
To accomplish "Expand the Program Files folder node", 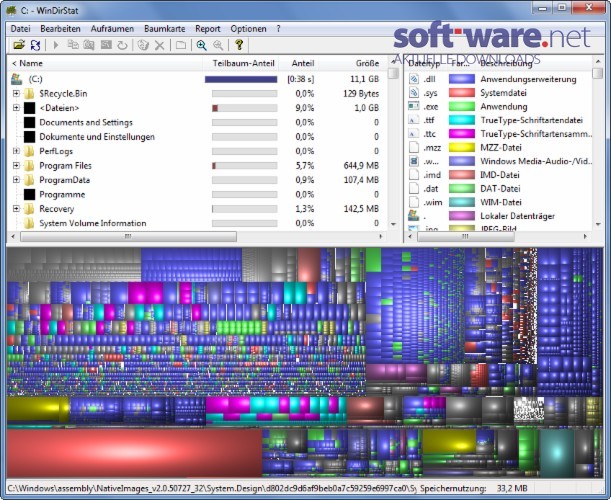I will click(x=16, y=165).
